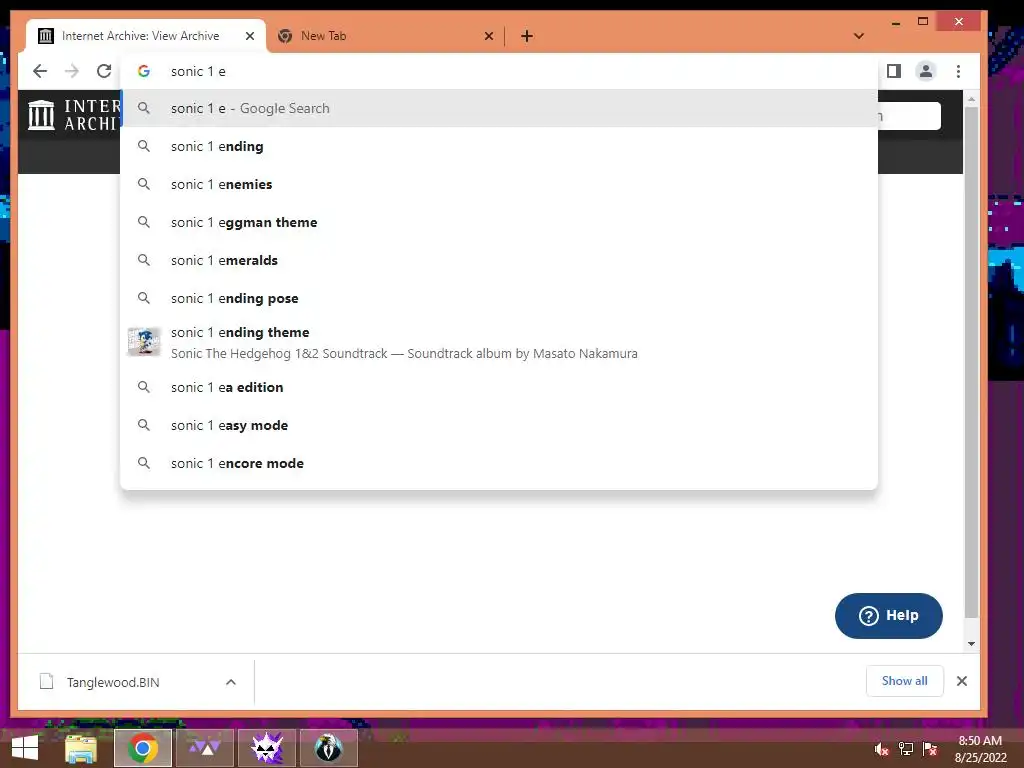Close the New Tab tab

point(488,36)
